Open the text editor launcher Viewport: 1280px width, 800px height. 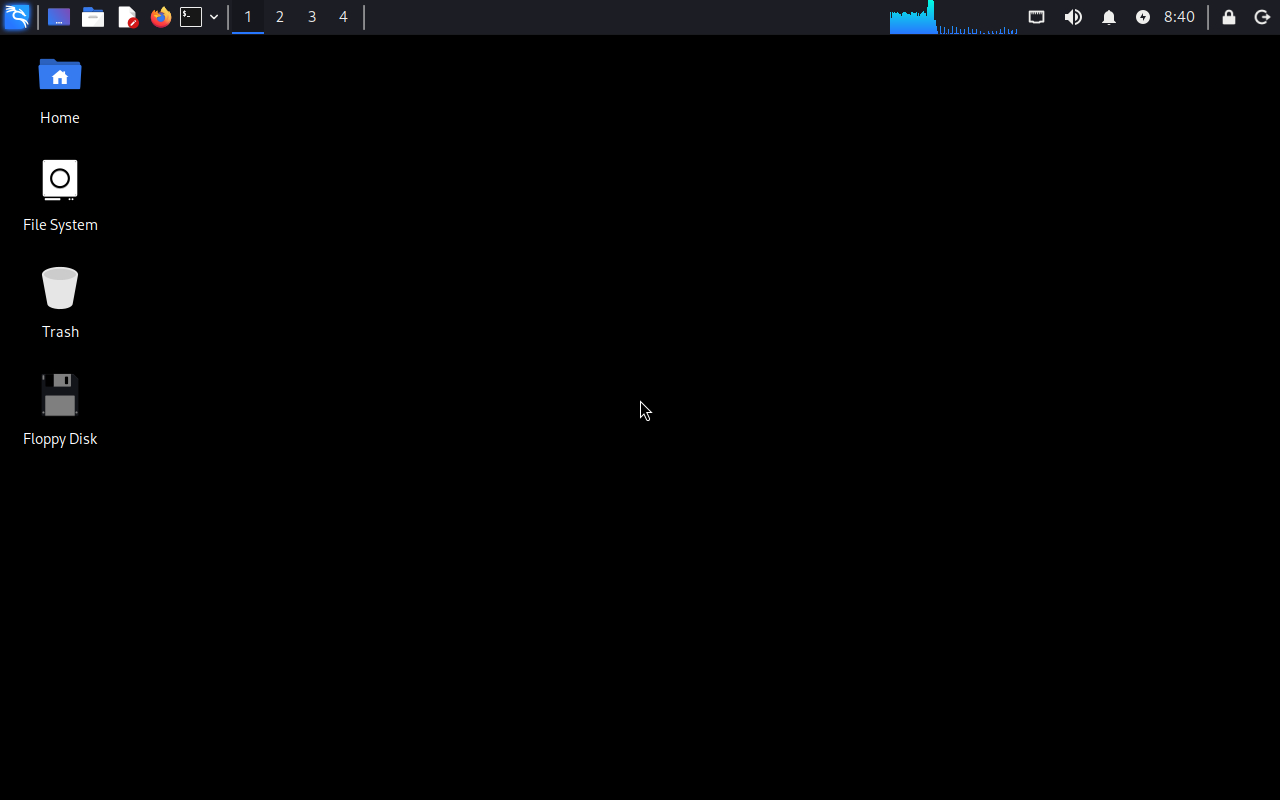click(x=127, y=17)
